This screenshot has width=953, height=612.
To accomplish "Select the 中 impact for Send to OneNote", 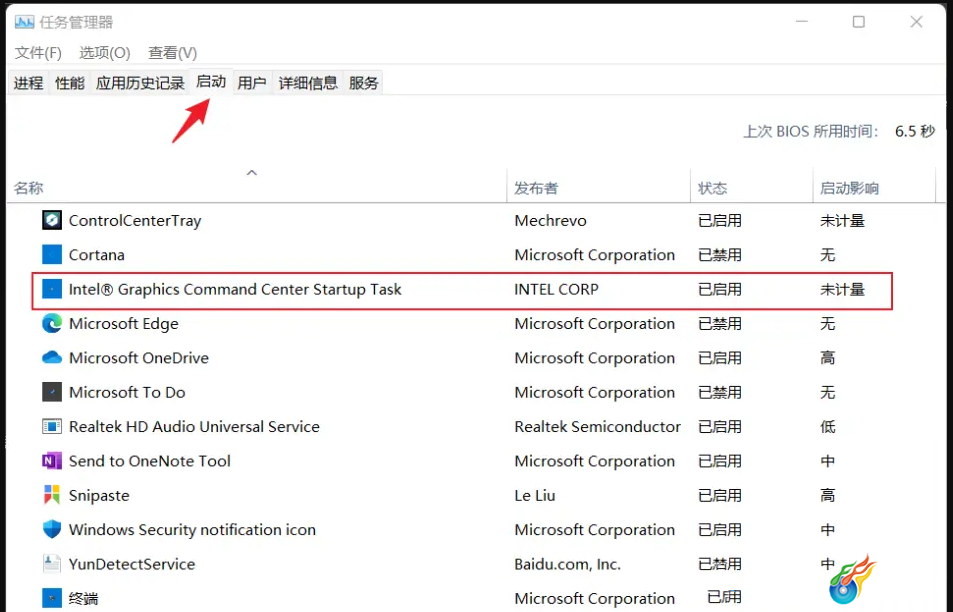I will coord(828,461).
